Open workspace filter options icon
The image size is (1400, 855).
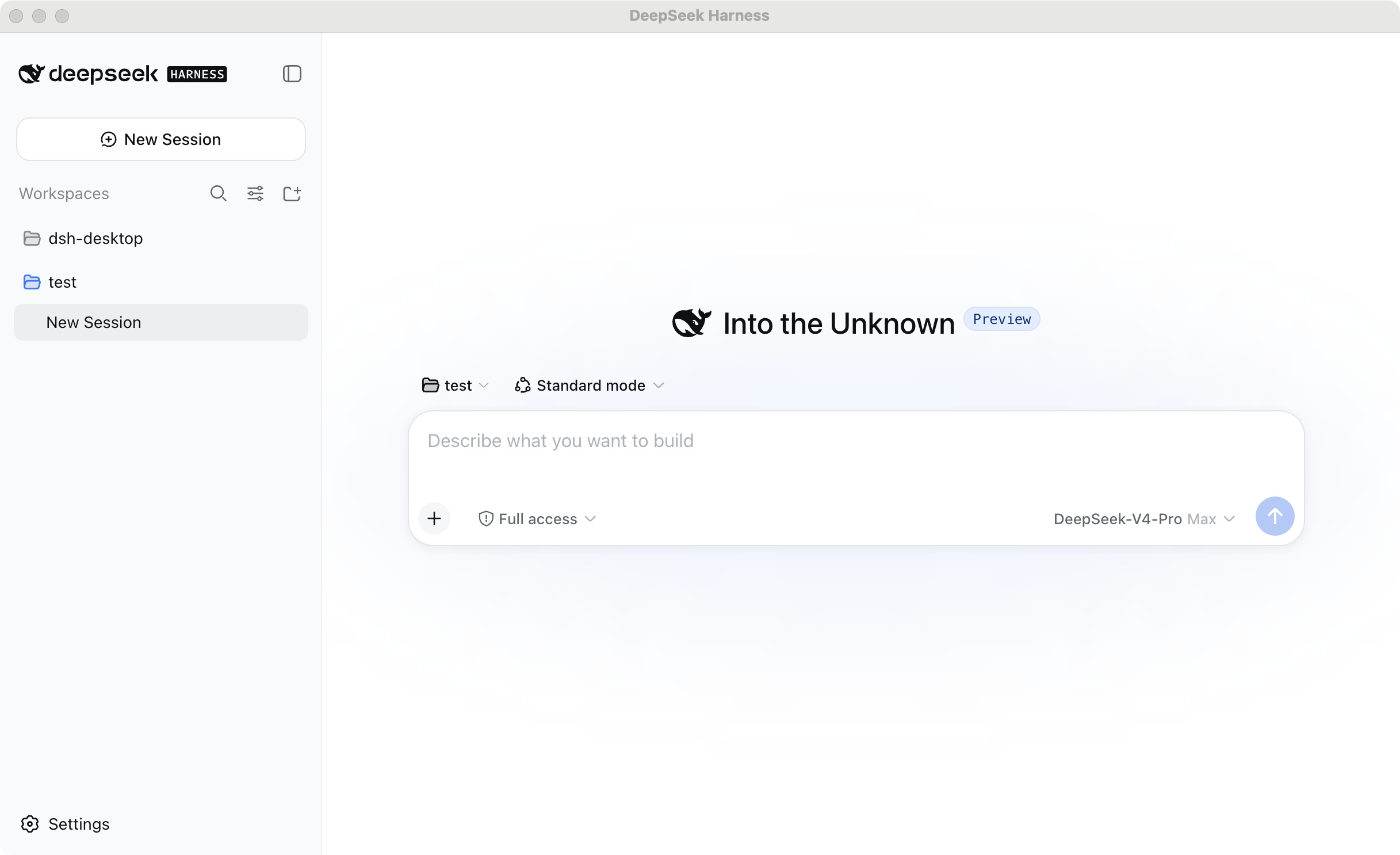(255, 193)
